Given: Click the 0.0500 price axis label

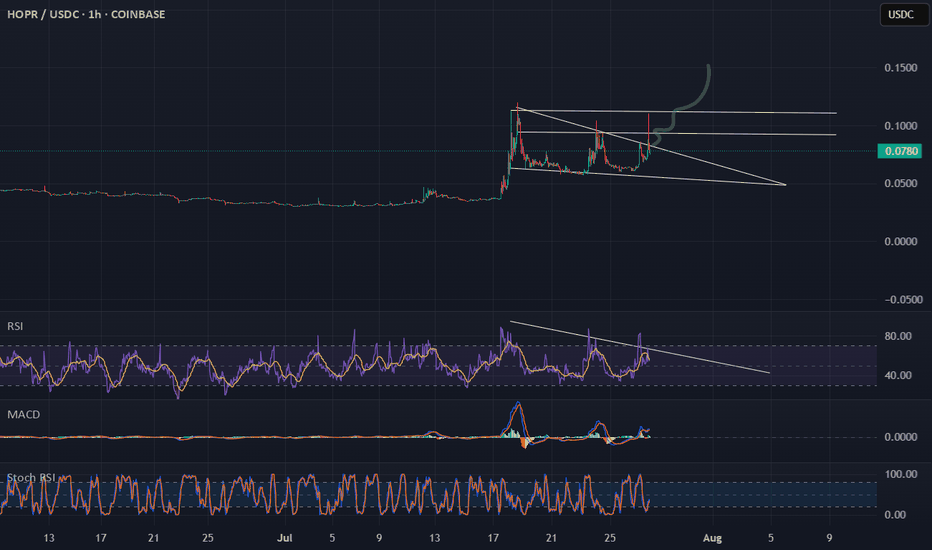Looking at the screenshot, I should 900,184.
